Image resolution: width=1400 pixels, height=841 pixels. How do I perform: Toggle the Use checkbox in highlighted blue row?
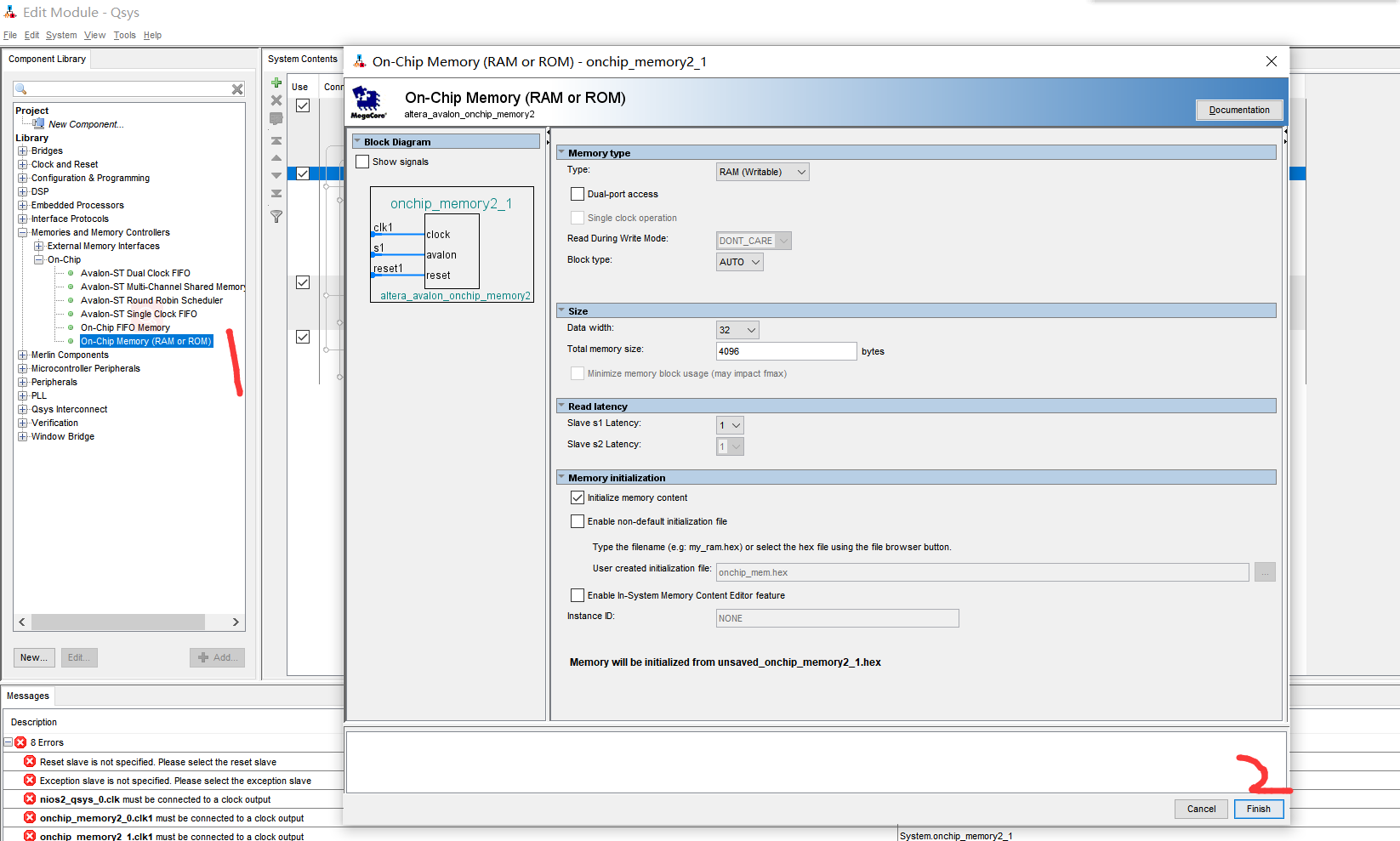click(303, 173)
